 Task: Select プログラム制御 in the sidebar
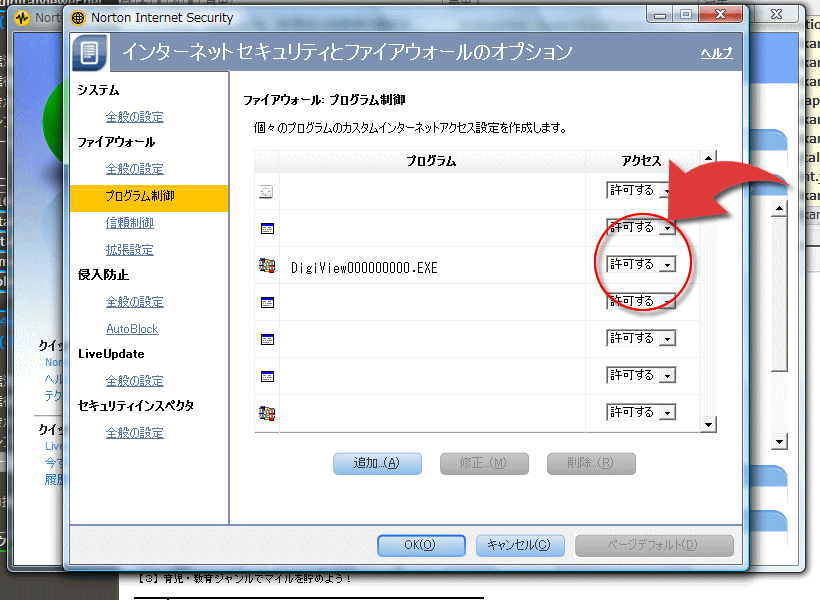pos(149,198)
